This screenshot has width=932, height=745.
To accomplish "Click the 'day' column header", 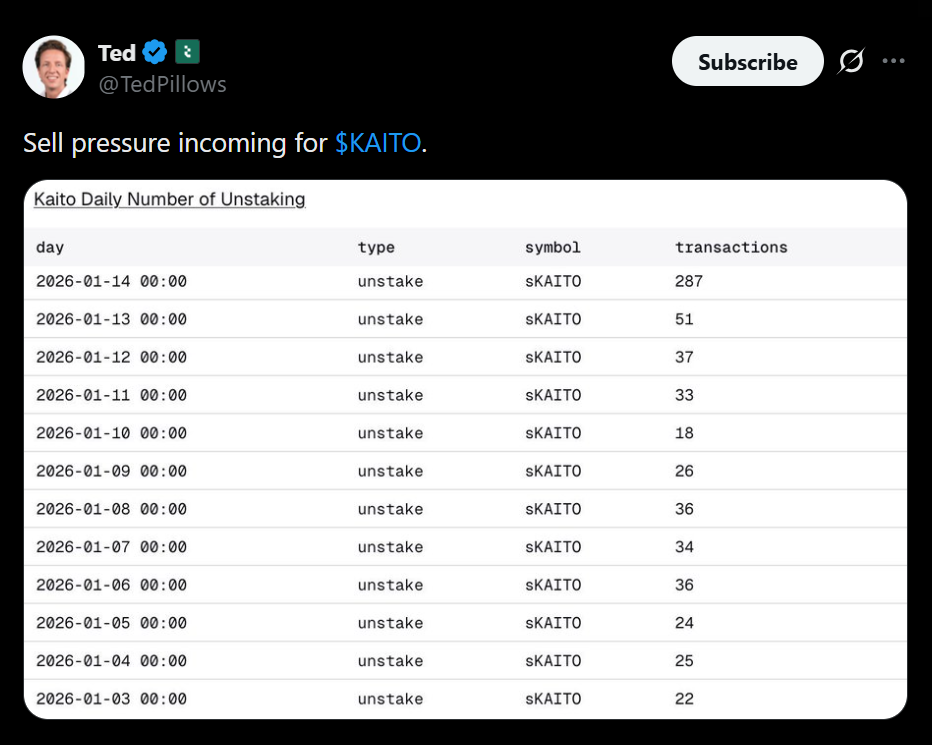I will click(50, 247).
